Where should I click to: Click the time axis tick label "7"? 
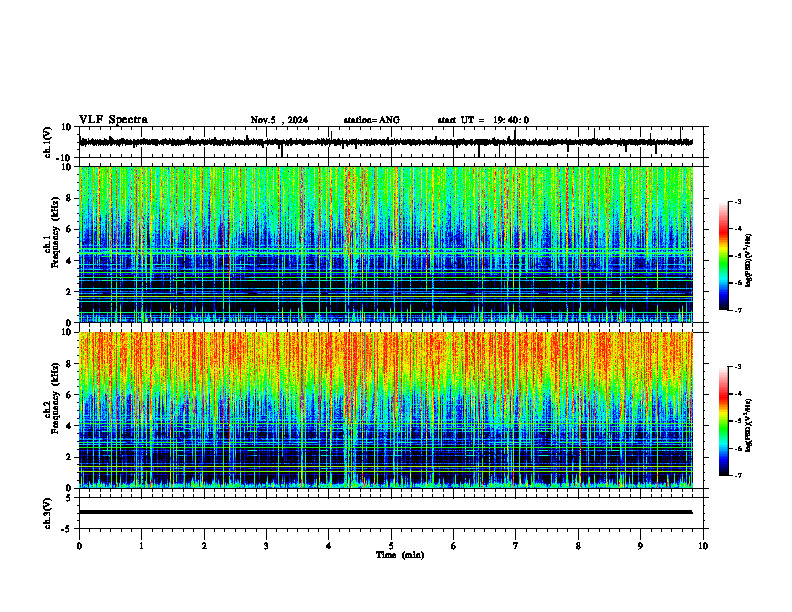point(516,546)
